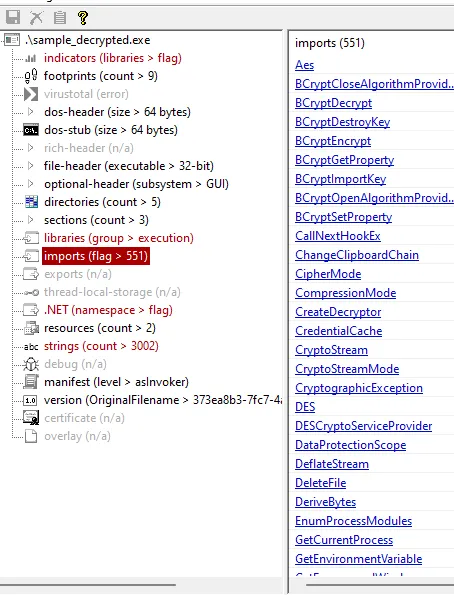Open the CallNextHookEx import link

coord(338,236)
